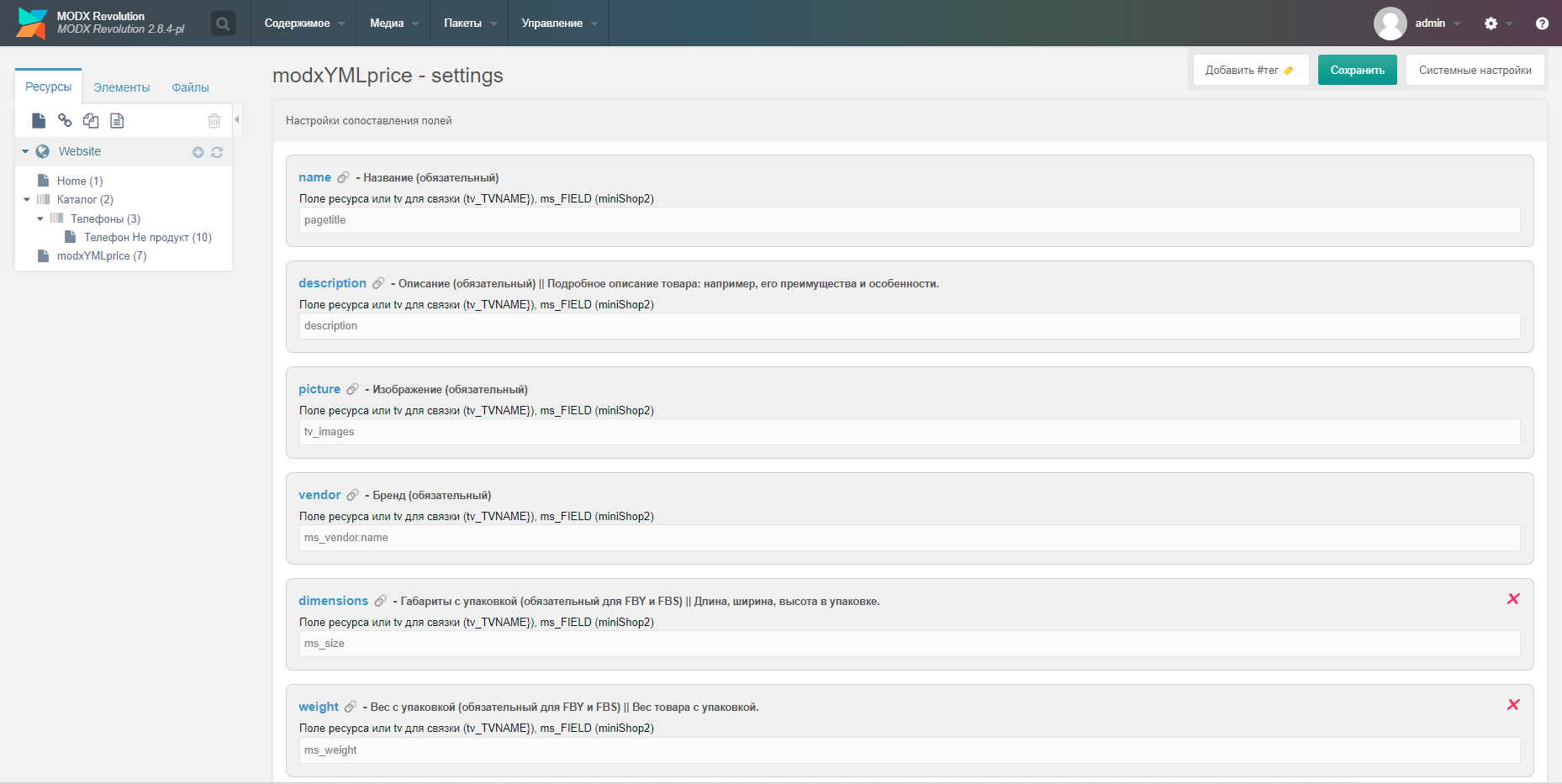Click MODX Revolution 2.8.4-pl version text
The height and width of the screenshot is (784, 1562).
point(120,29)
